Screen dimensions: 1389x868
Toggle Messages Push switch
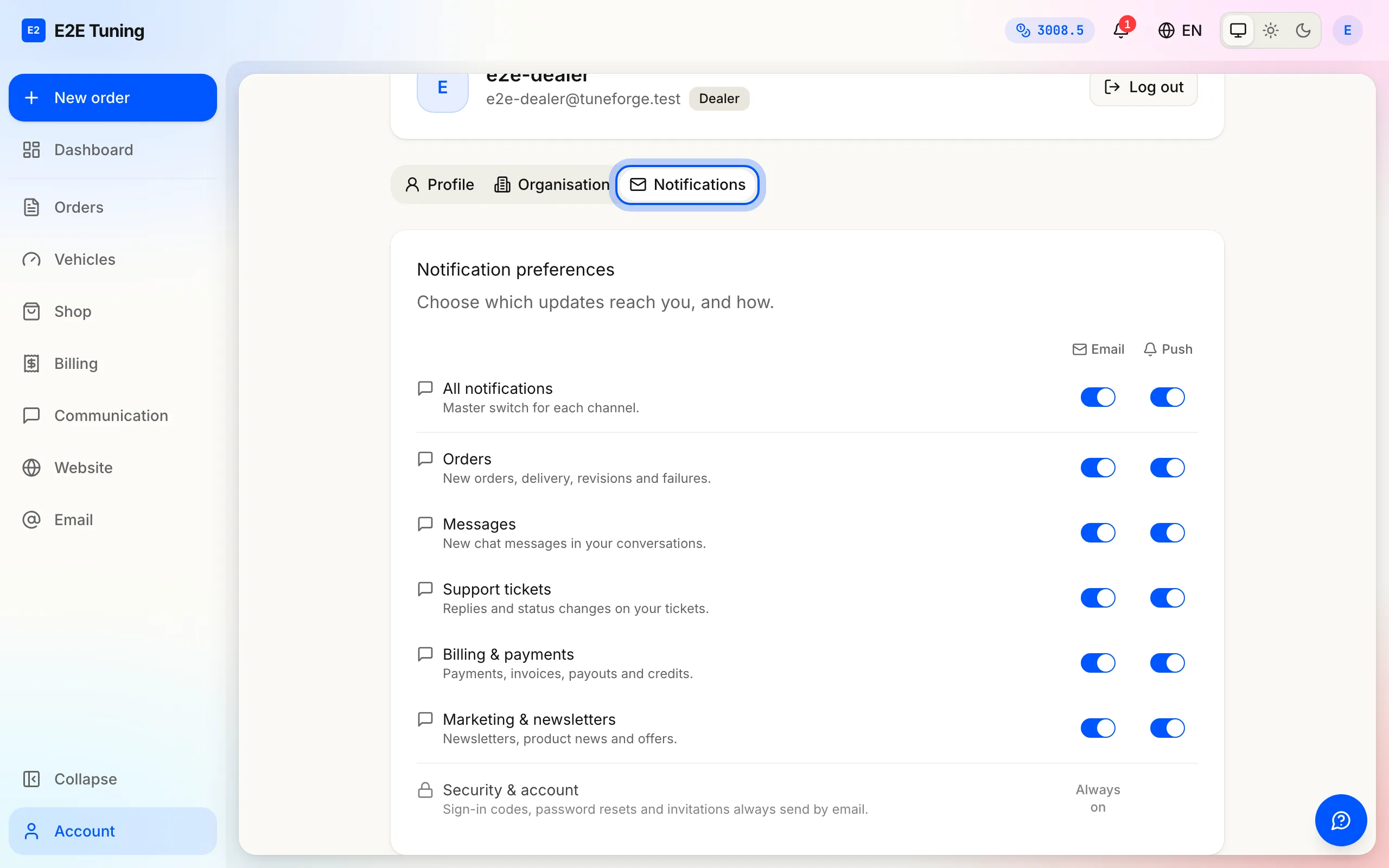coord(1167,533)
